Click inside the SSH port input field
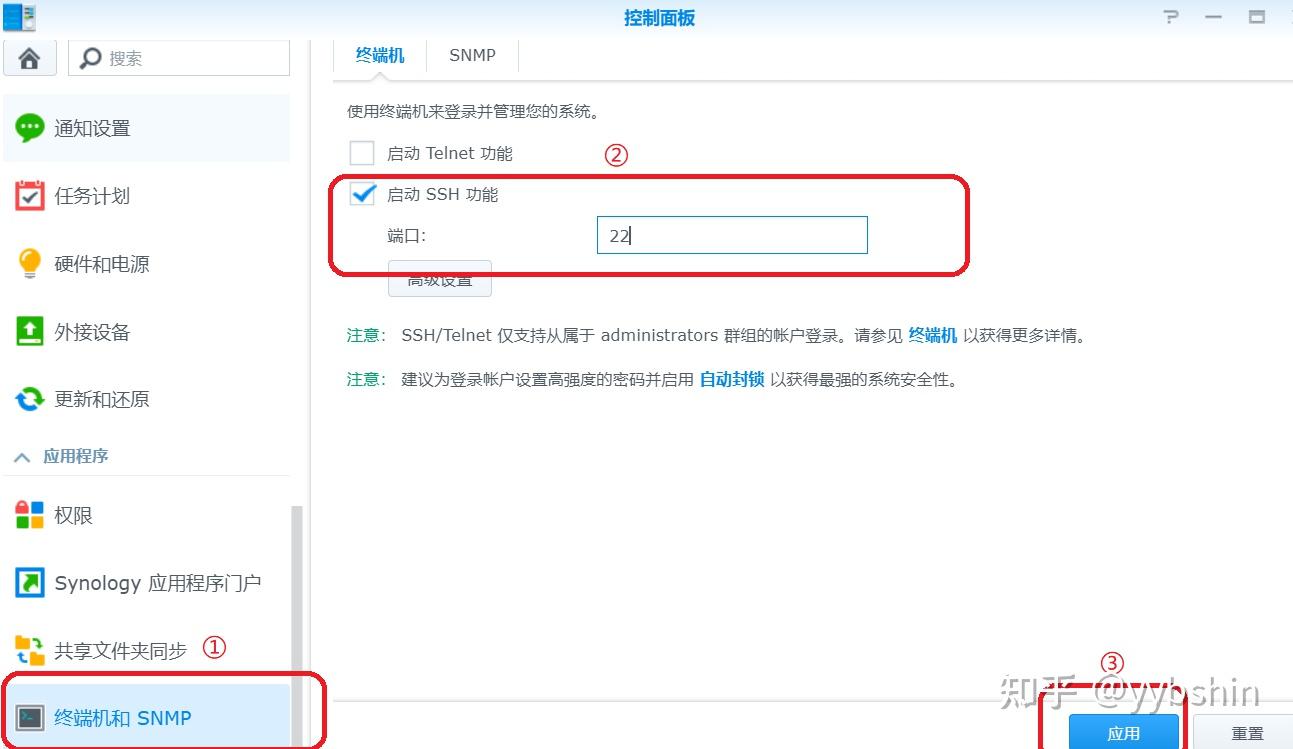 pos(731,234)
